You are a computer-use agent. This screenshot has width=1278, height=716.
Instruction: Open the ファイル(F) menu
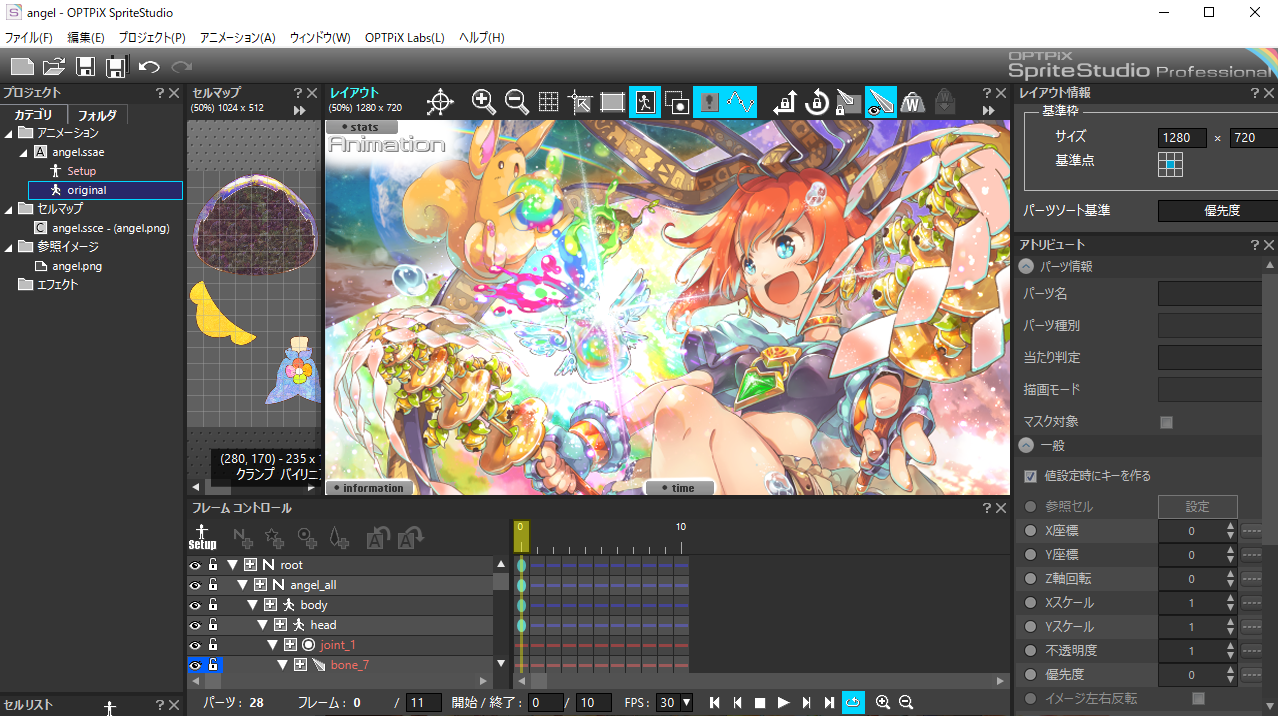coord(29,38)
